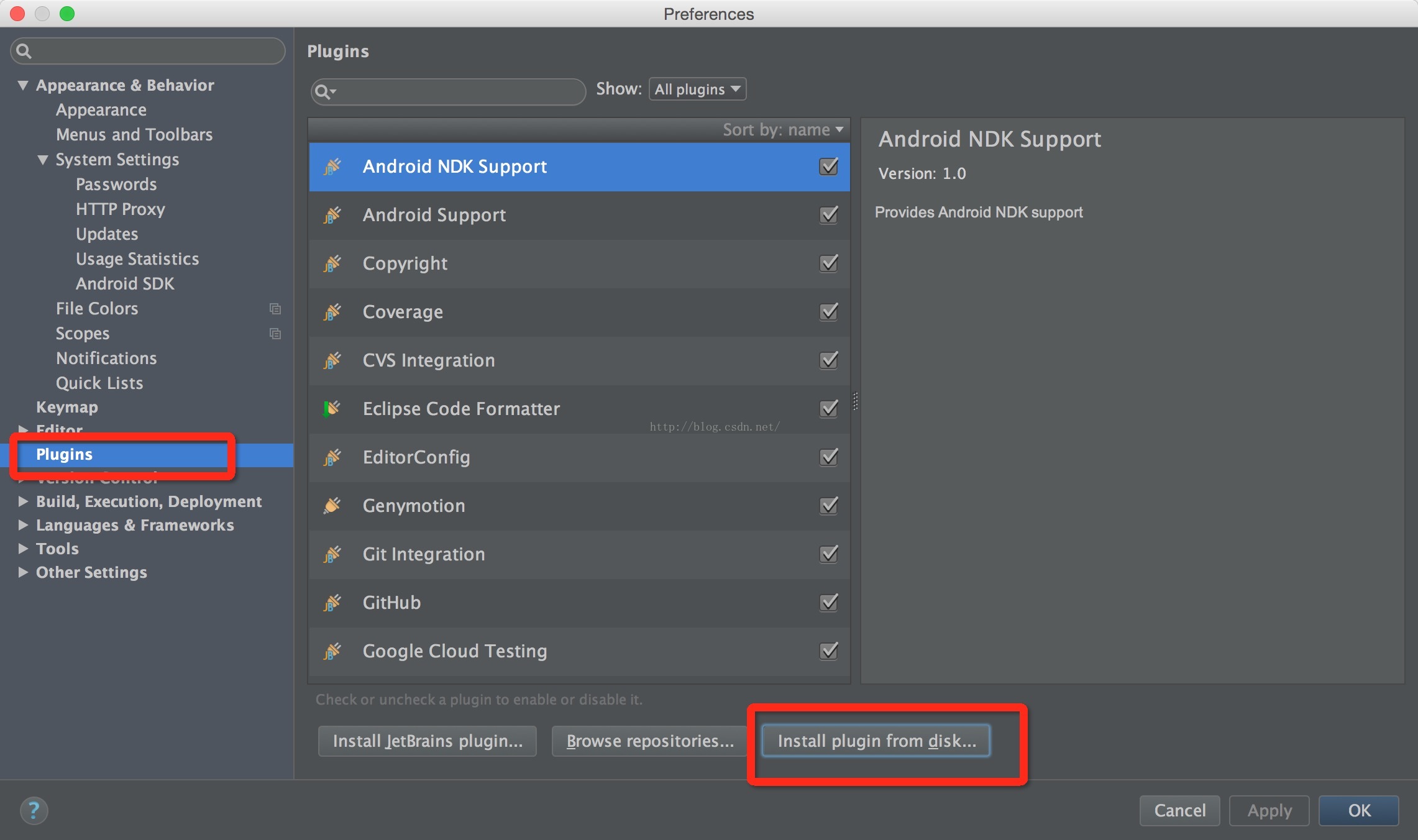Image resolution: width=1418 pixels, height=840 pixels.
Task: Click the Apply button
Action: (1269, 810)
